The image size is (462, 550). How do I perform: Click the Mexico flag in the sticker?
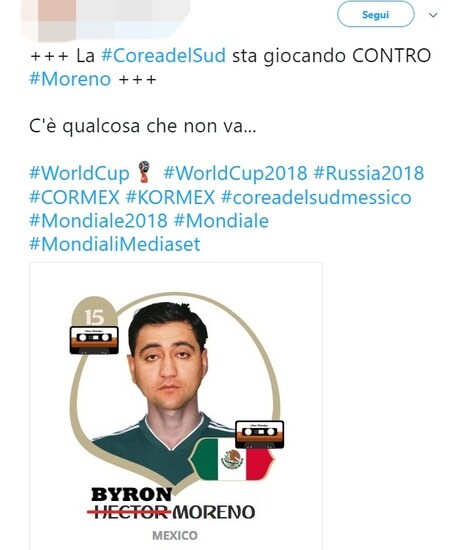232,459
